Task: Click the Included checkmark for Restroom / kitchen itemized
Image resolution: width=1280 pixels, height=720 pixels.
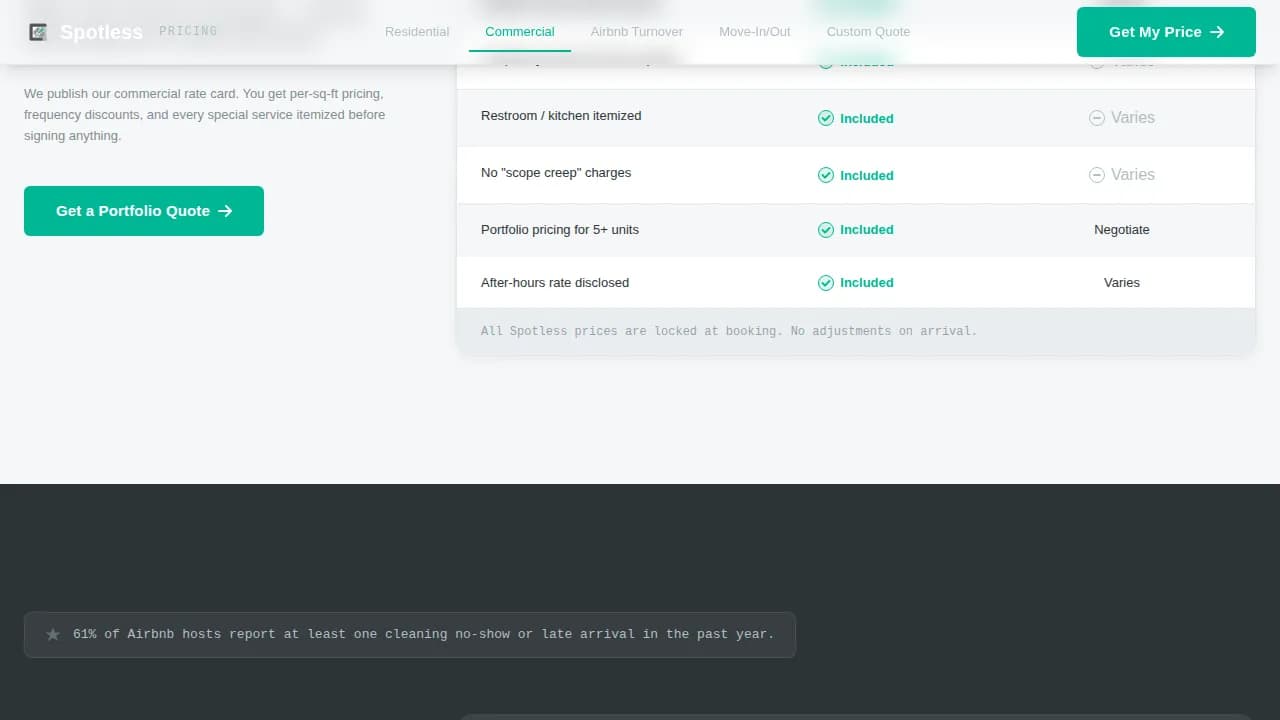Action: click(826, 118)
